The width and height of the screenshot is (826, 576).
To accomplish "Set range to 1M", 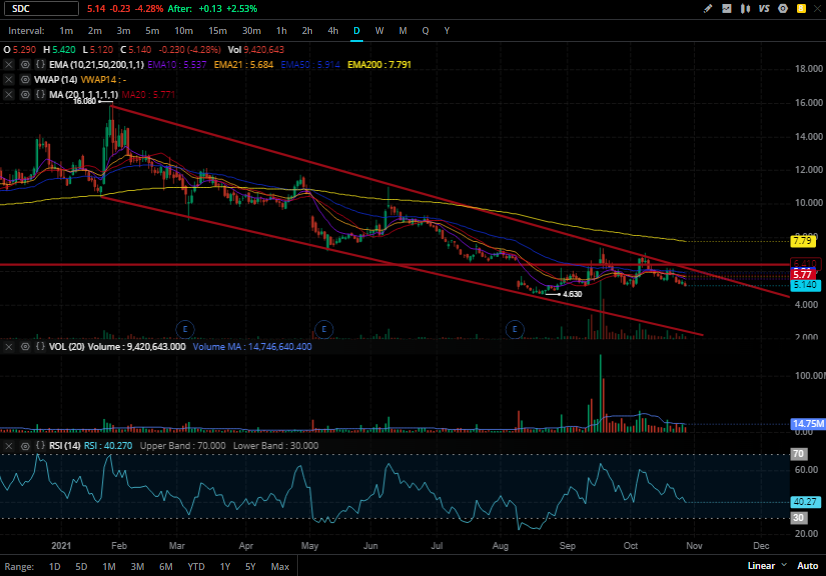I will [109, 567].
